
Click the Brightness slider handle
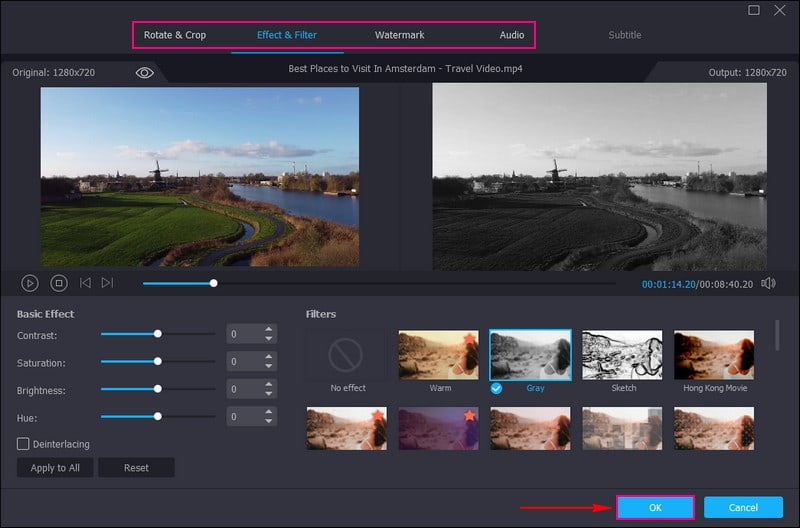(157, 388)
